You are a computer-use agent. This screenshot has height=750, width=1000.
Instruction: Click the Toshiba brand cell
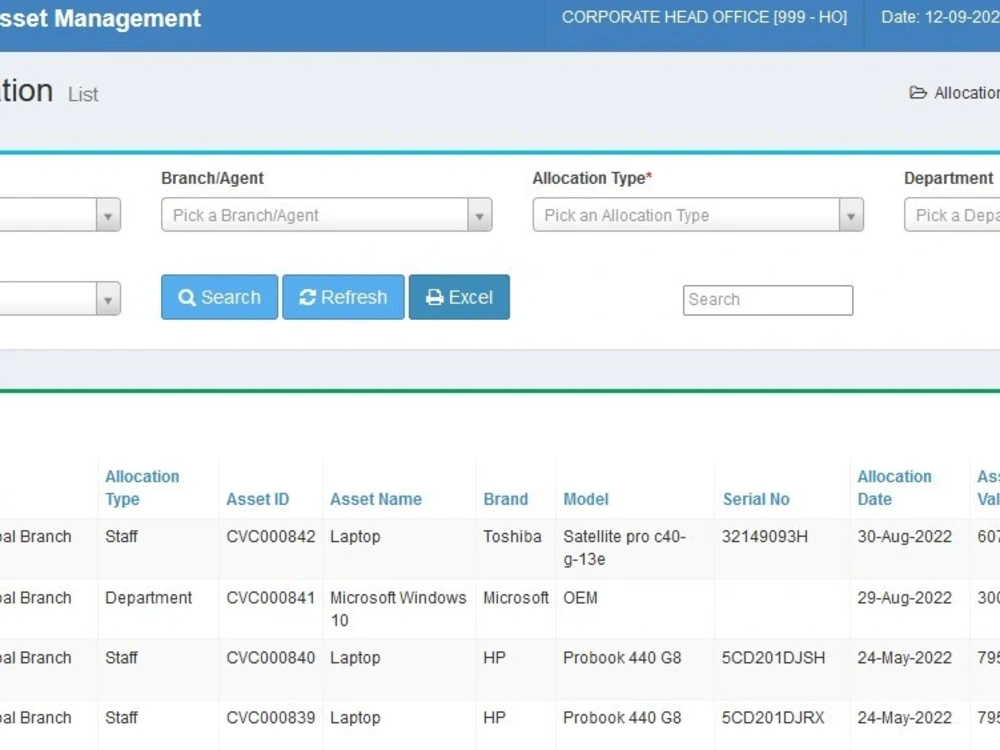pyautogui.click(x=512, y=537)
